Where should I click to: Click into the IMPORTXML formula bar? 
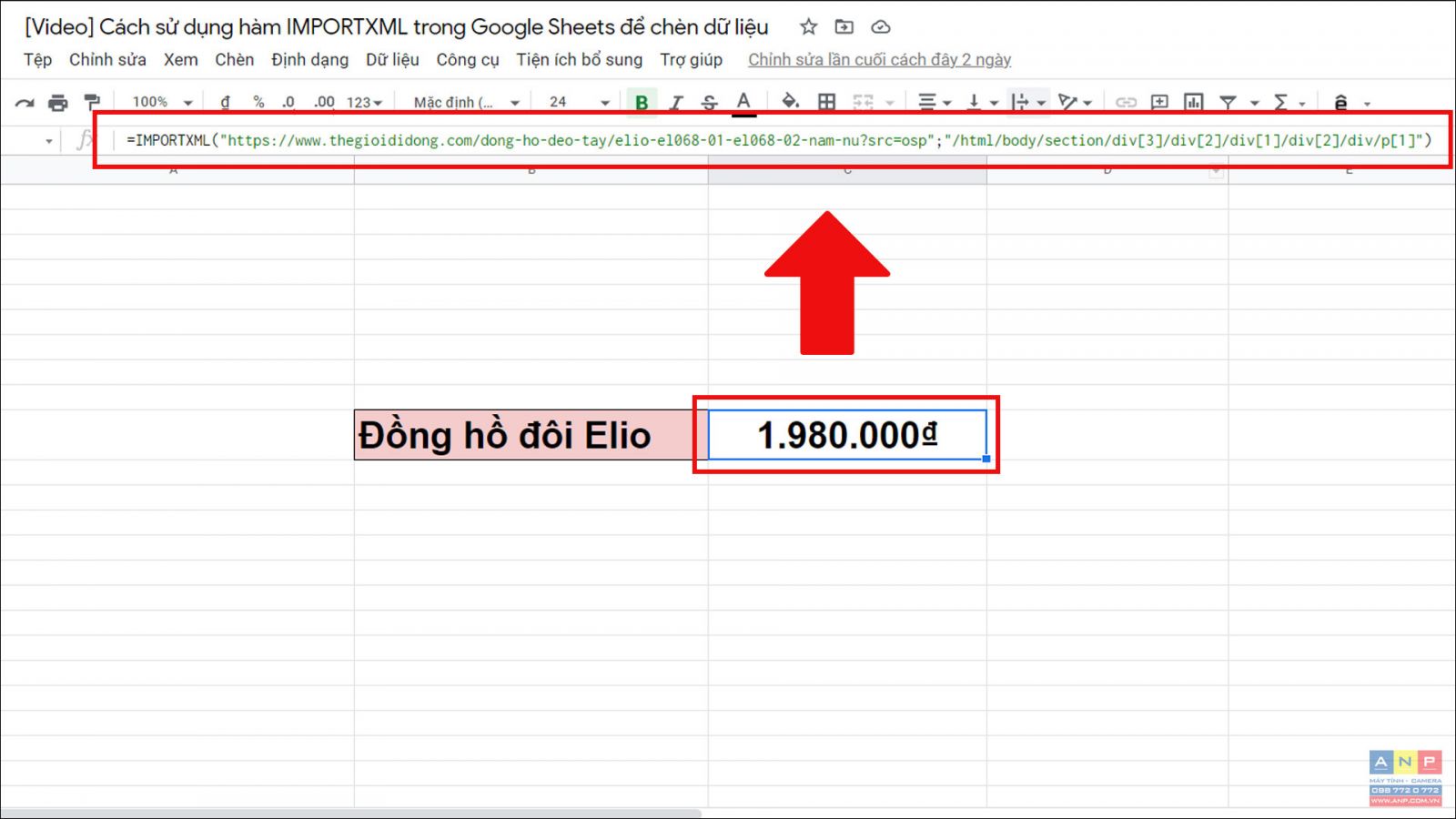click(x=779, y=140)
